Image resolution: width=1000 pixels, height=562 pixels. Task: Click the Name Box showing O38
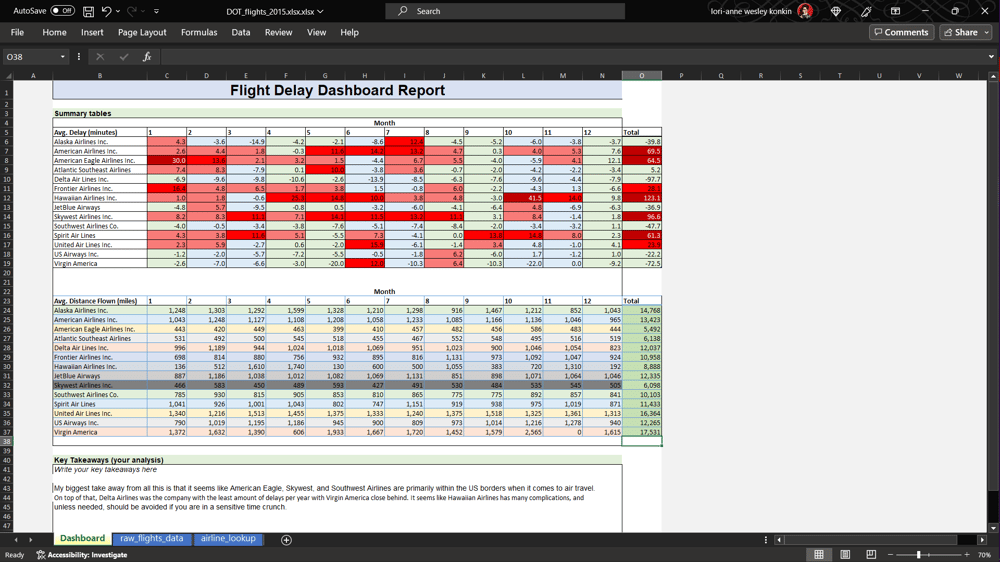[31, 57]
